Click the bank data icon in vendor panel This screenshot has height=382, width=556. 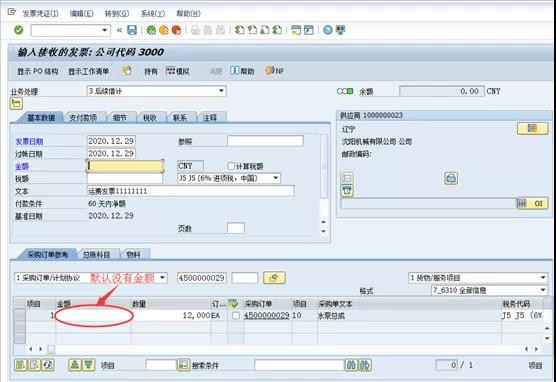pyautogui.click(x=451, y=178)
